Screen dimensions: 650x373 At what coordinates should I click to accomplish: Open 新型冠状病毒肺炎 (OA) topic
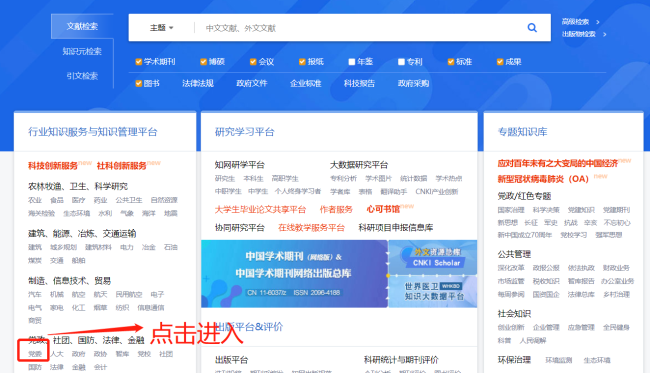[543, 179]
